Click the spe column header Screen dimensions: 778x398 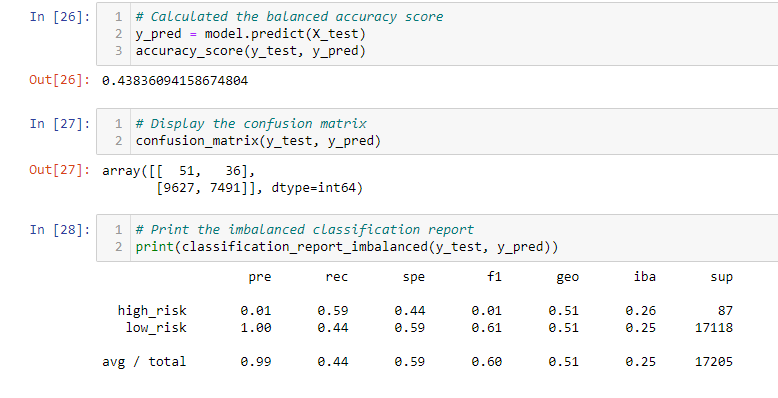(414, 277)
